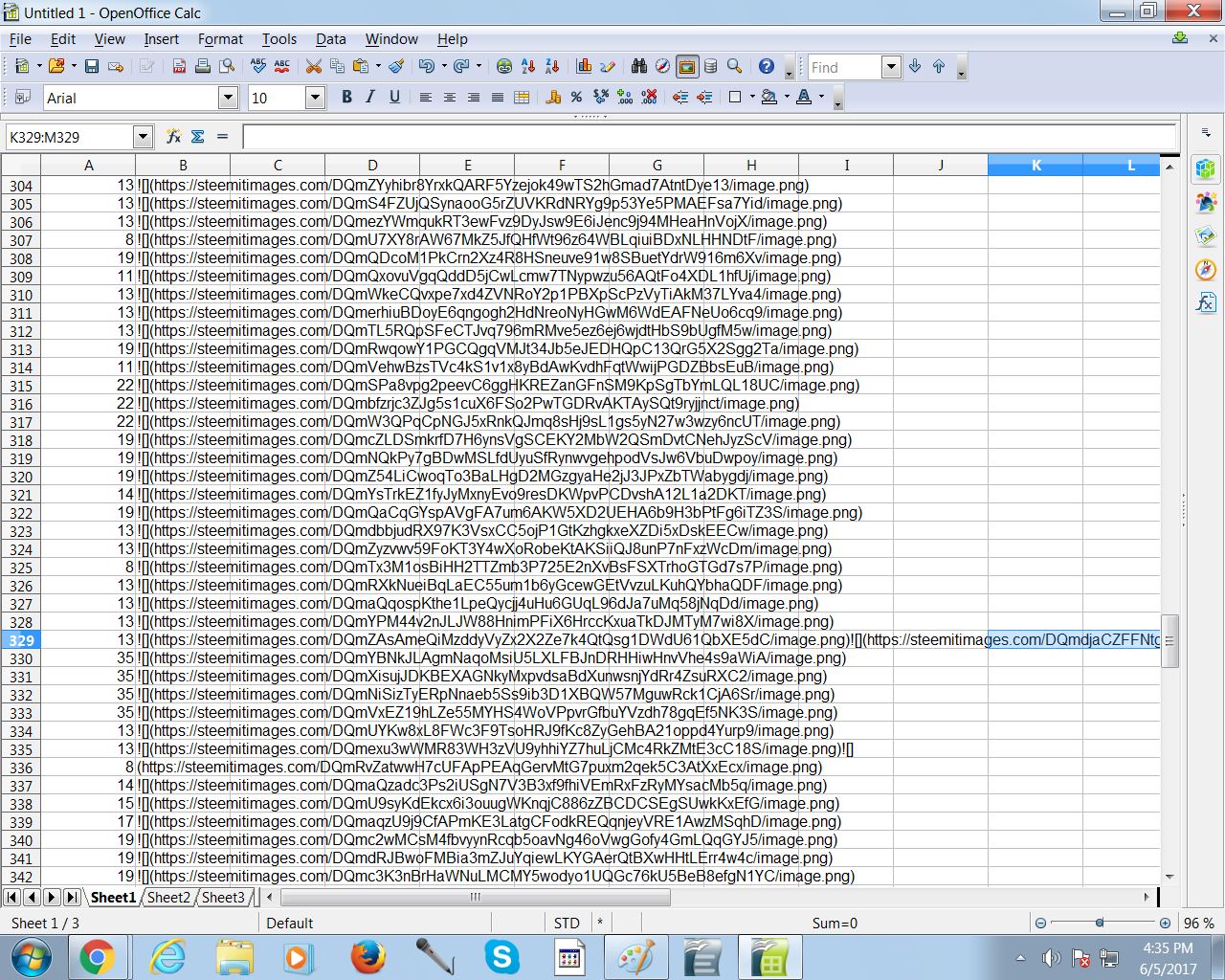1225x980 pixels.
Task: Go to the last sheet tab arrow
Action: click(72, 898)
